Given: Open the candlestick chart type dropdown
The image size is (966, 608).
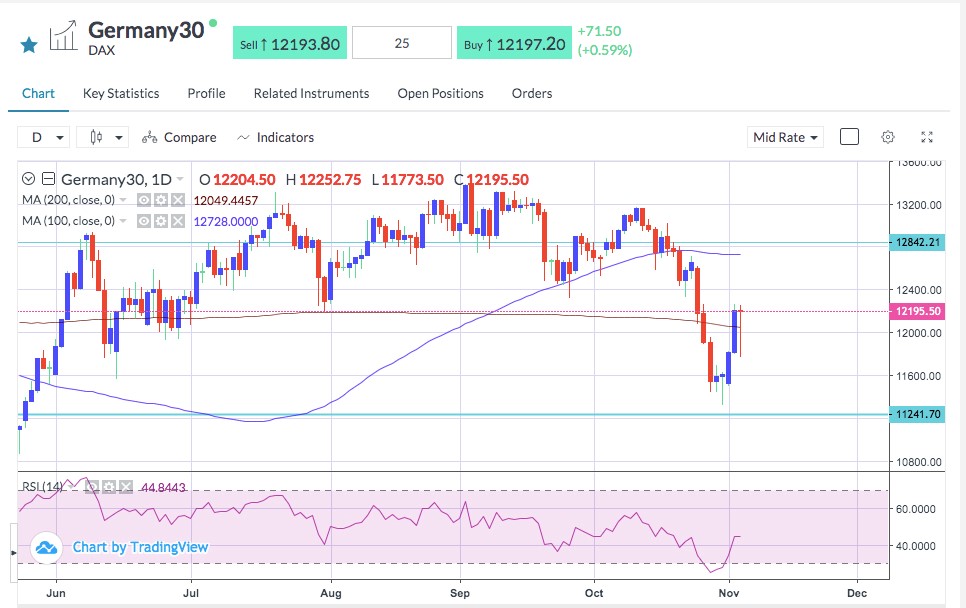Looking at the screenshot, I should point(102,137).
